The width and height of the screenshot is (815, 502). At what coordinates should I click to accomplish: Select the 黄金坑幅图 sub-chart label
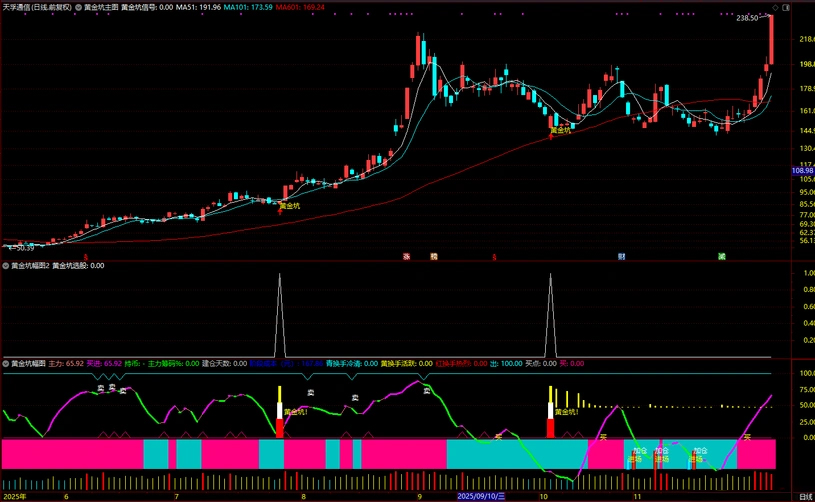click(x=28, y=363)
